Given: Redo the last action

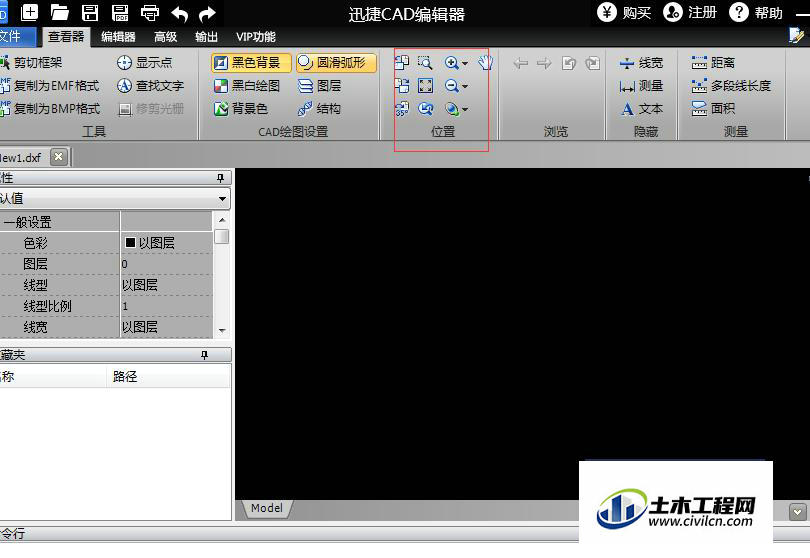Looking at the screenshot, I should pos(207,13).
